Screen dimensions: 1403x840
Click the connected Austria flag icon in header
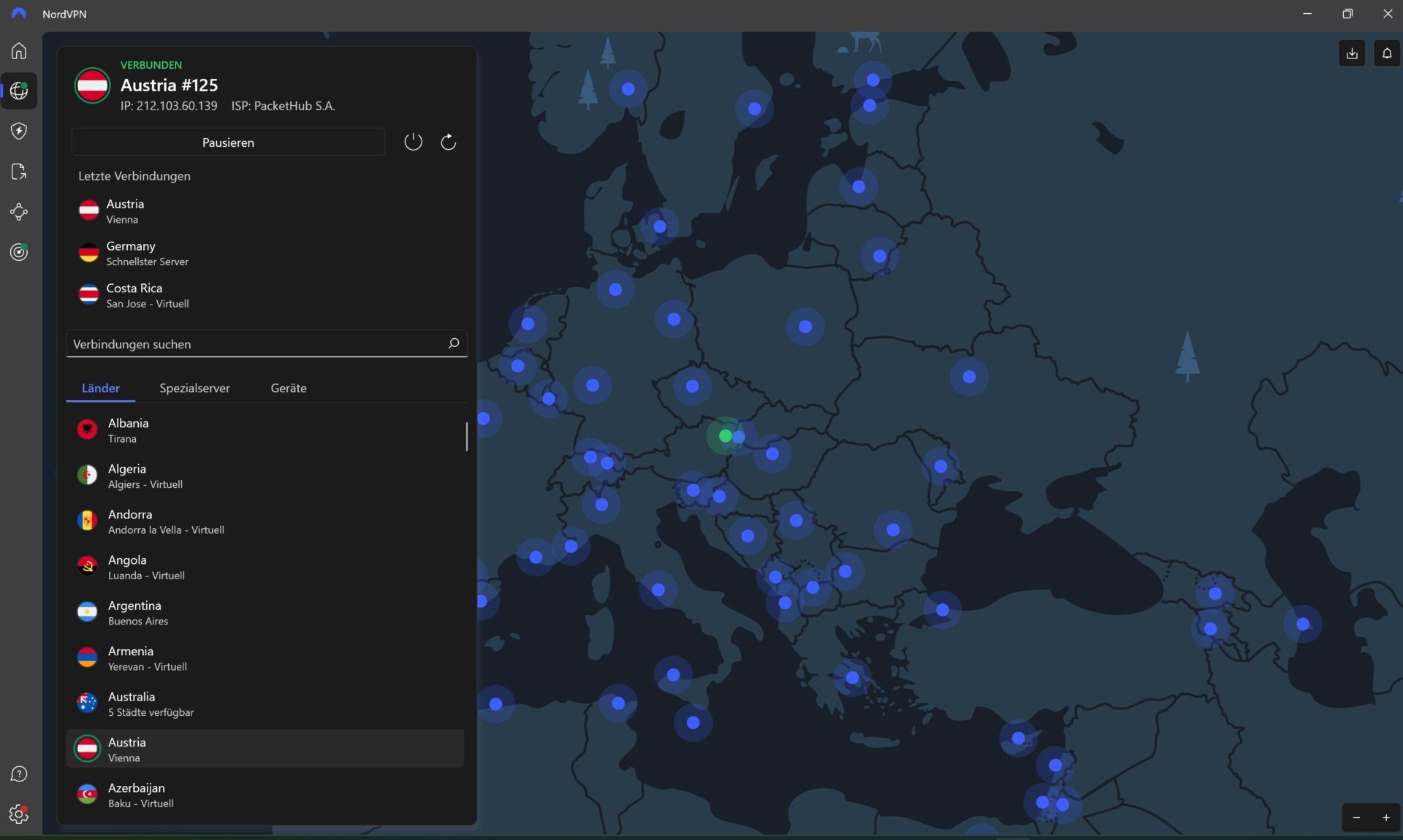pos(92,85)
